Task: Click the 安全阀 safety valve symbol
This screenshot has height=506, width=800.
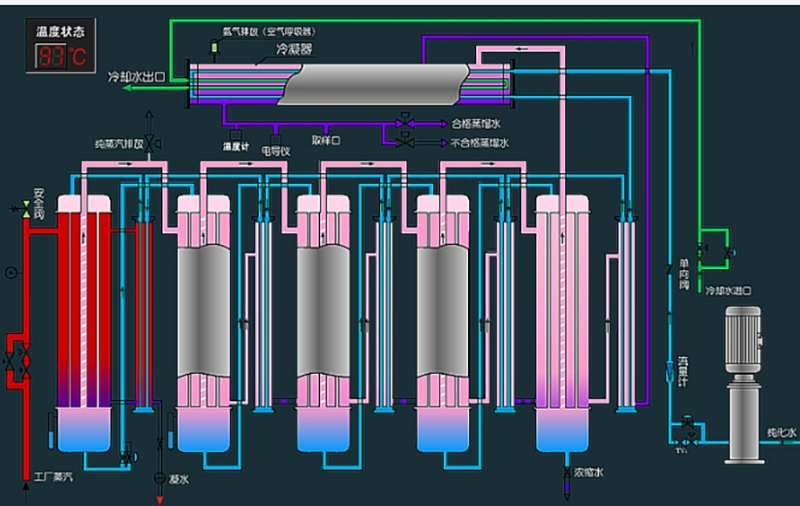Action: (x=25, y=208)
